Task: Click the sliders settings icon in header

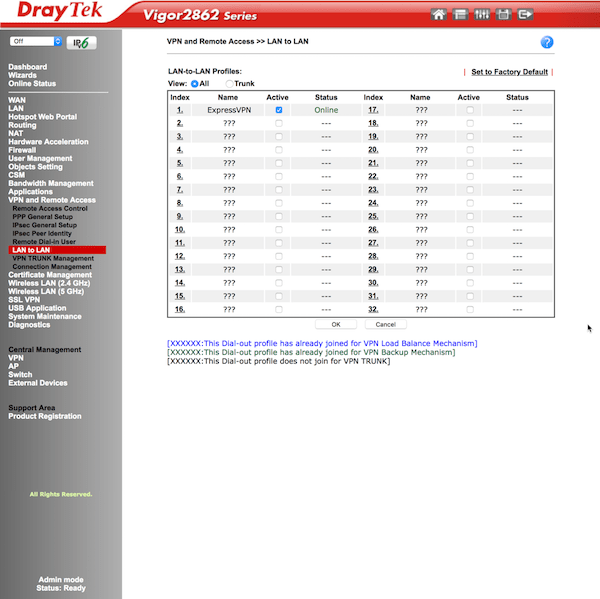Action: [482, 15]
